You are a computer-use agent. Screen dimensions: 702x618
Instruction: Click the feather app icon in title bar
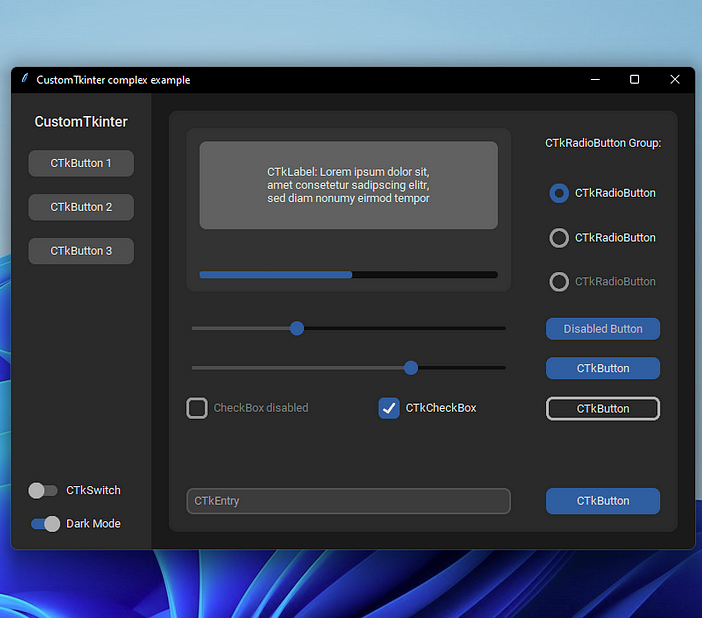pyautogui.click(x=25, y=79)
